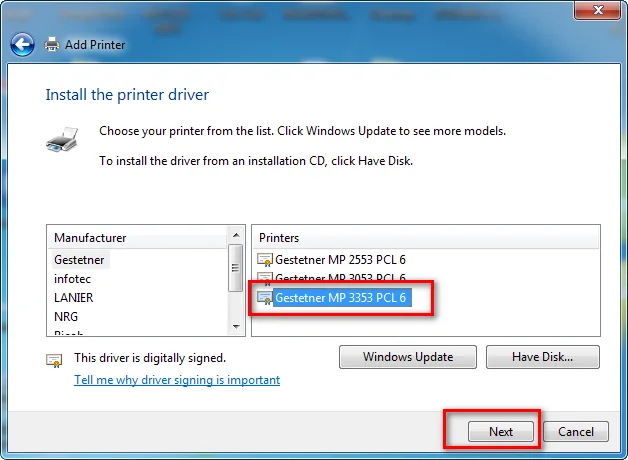Screen dimensions: 628x460
Task: Select Gestetner MP 3353 PCL 6 printer
Action: tap(340, 298)
